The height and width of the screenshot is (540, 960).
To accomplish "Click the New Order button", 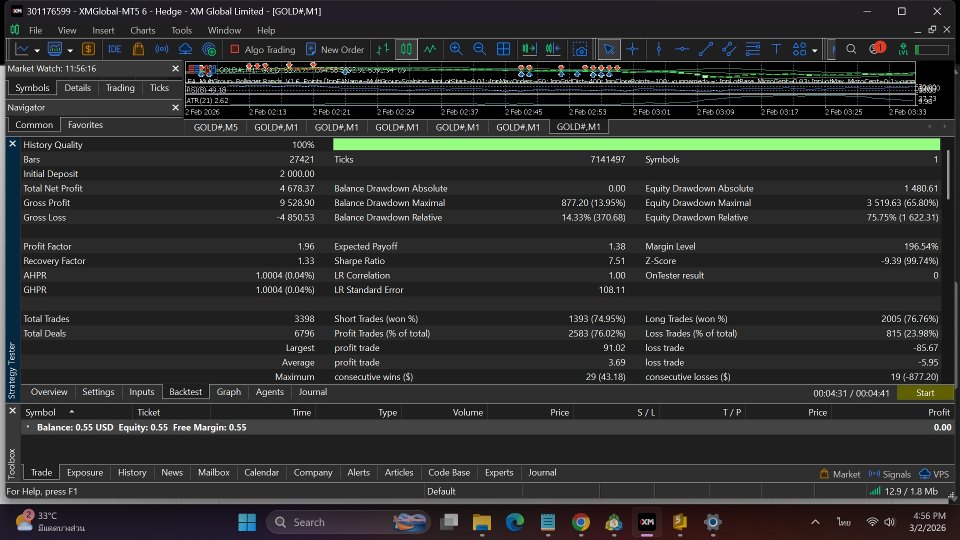I will (334, 49).
